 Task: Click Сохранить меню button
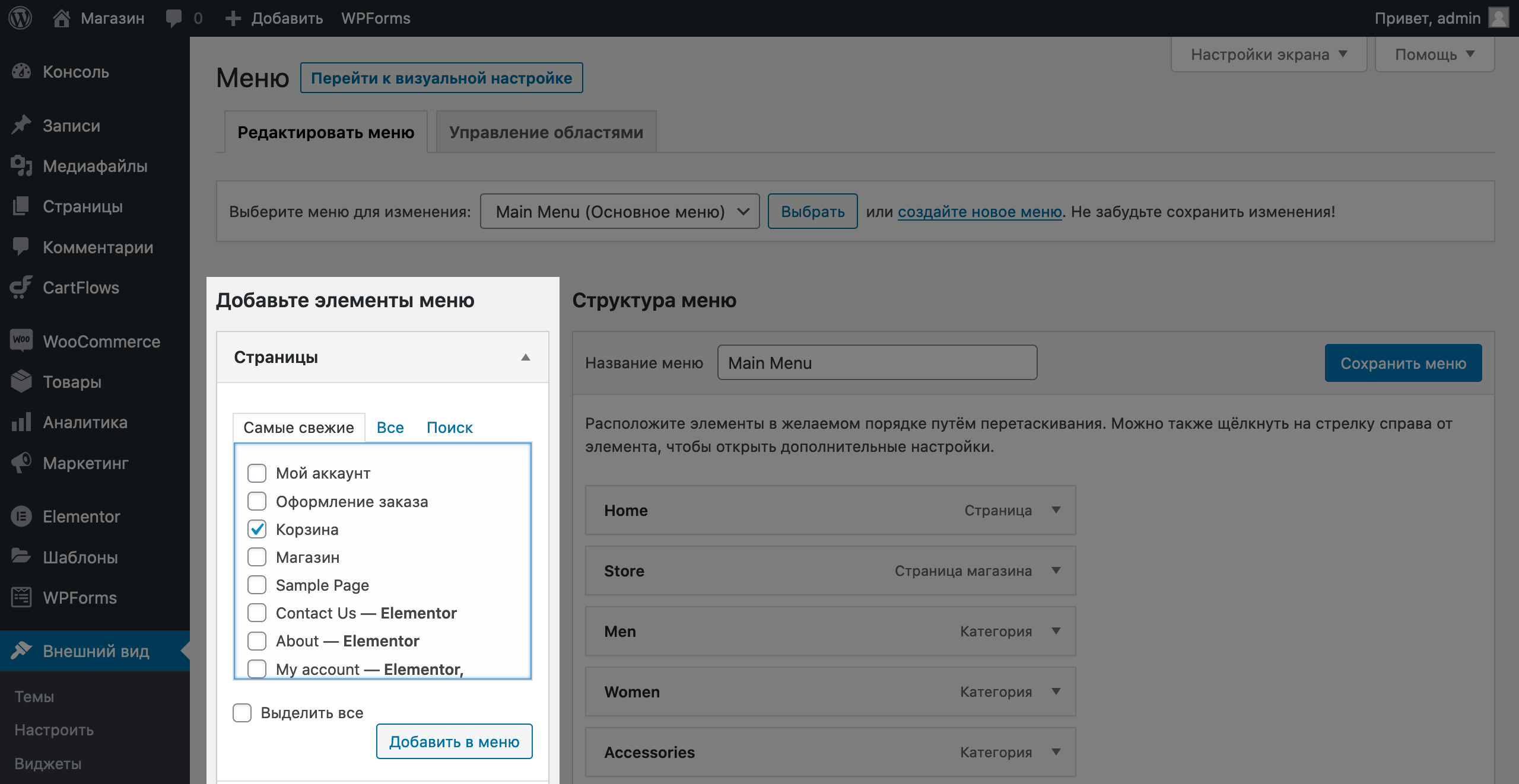point(1403,363)
